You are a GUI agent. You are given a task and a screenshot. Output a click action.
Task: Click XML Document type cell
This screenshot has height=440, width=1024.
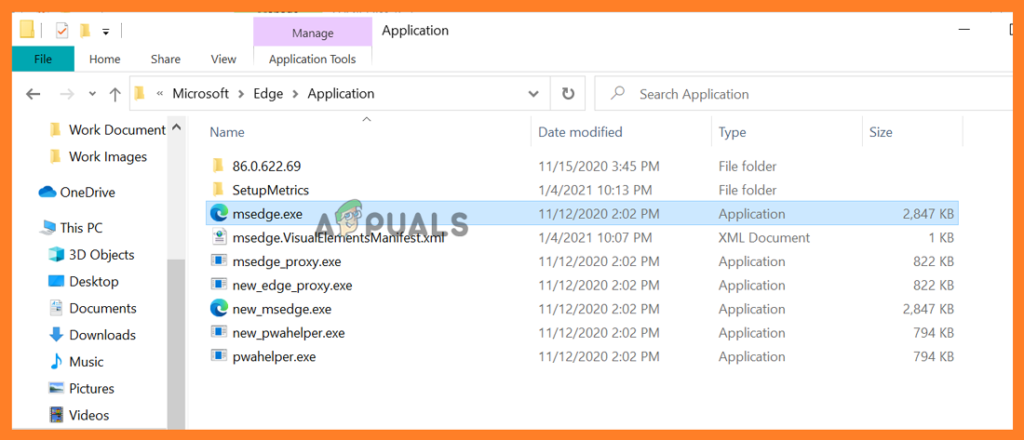pyautogui.click(x=764, y=238)
